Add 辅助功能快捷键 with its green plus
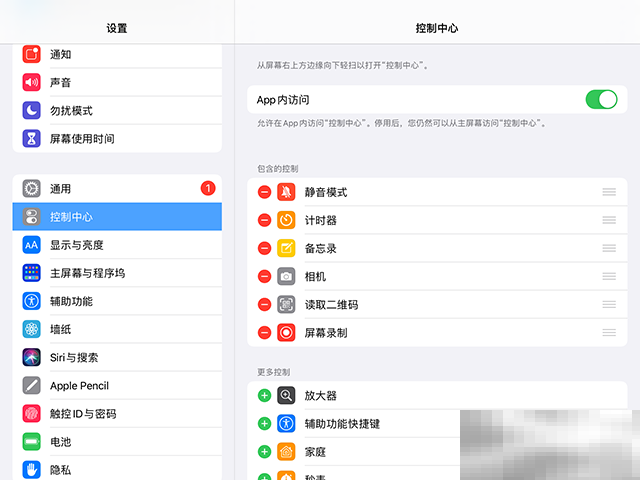 click(264, 424)
